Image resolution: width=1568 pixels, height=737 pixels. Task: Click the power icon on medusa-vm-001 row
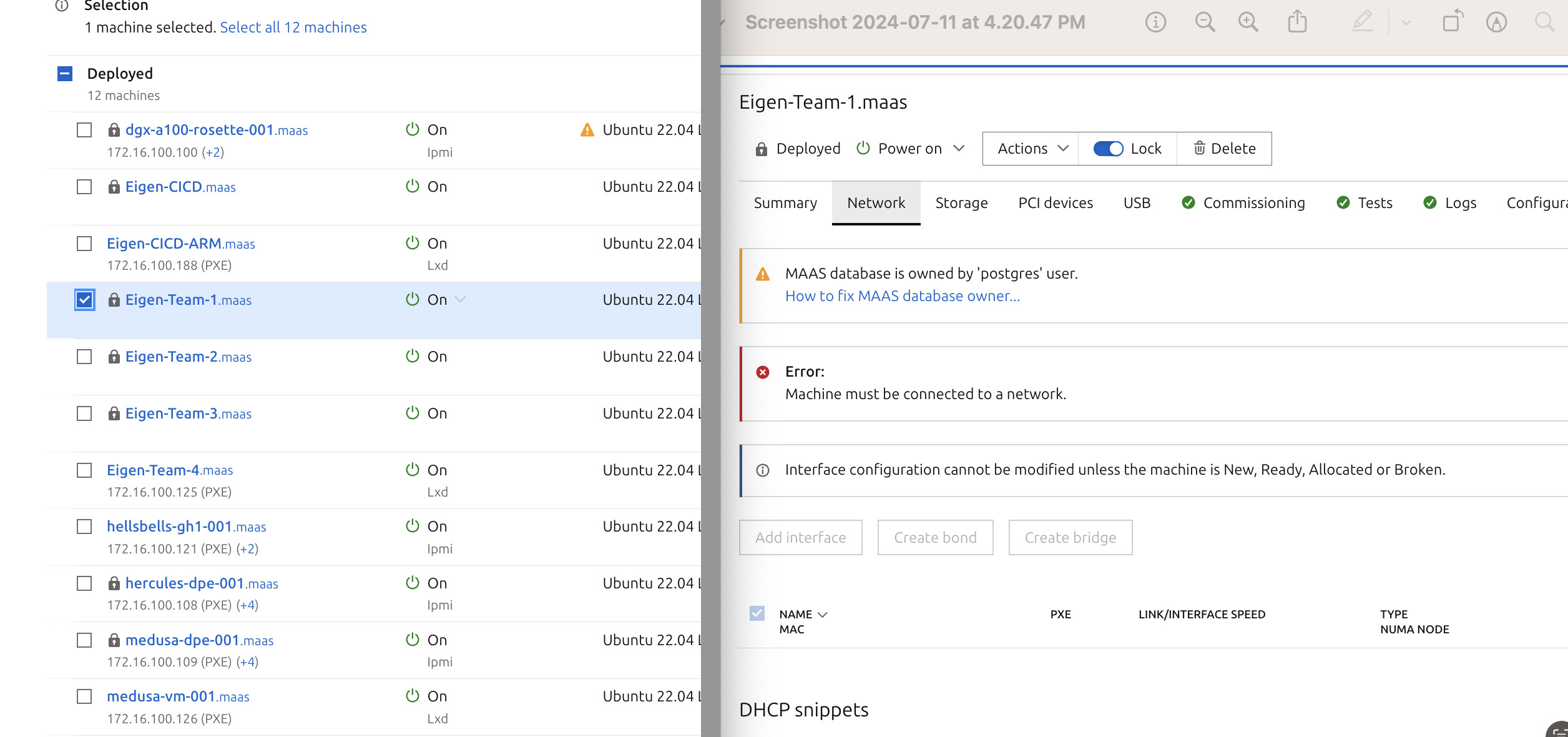pos(413,696)
